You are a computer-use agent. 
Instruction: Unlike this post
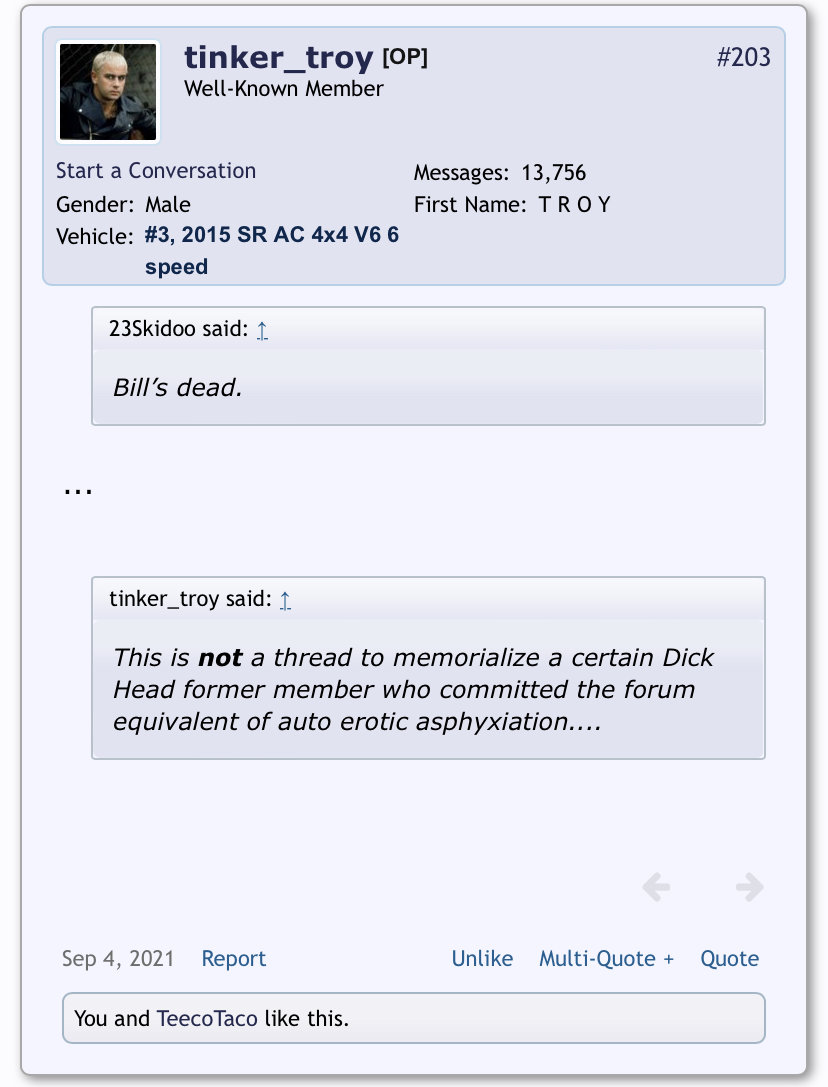(x=482, y=958)
